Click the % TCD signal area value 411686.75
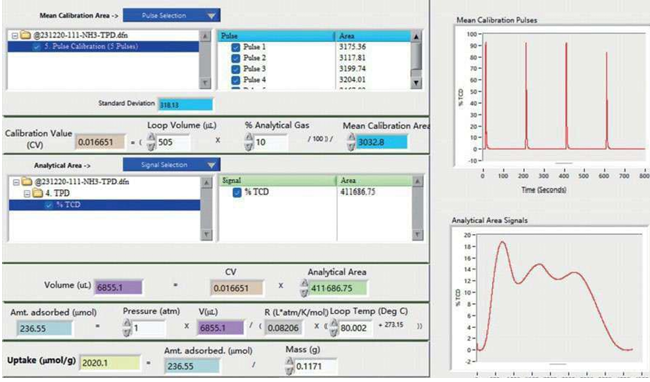The image size is (650, 382). pyautogui.click(x=358, y=192)
